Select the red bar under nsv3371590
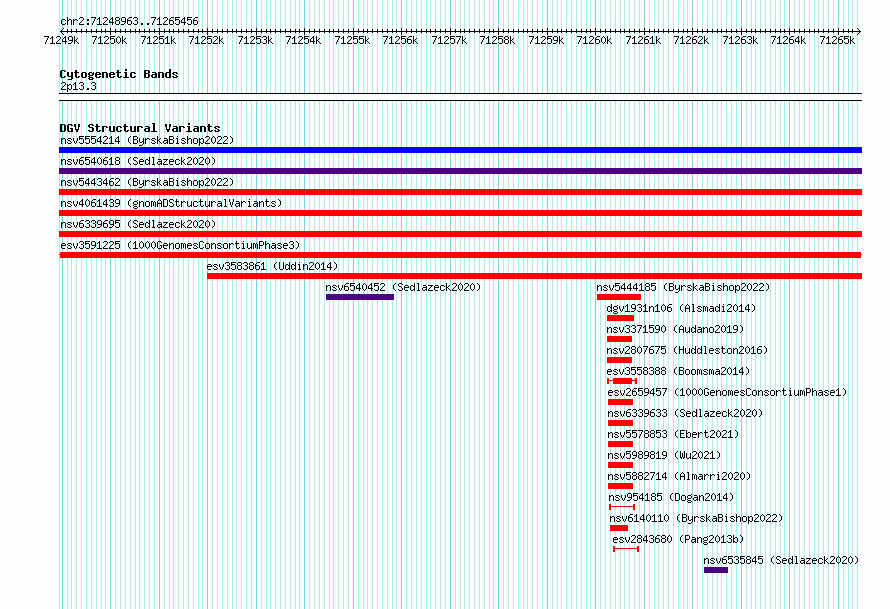890x609 pixels. click(x=619, y=339)
